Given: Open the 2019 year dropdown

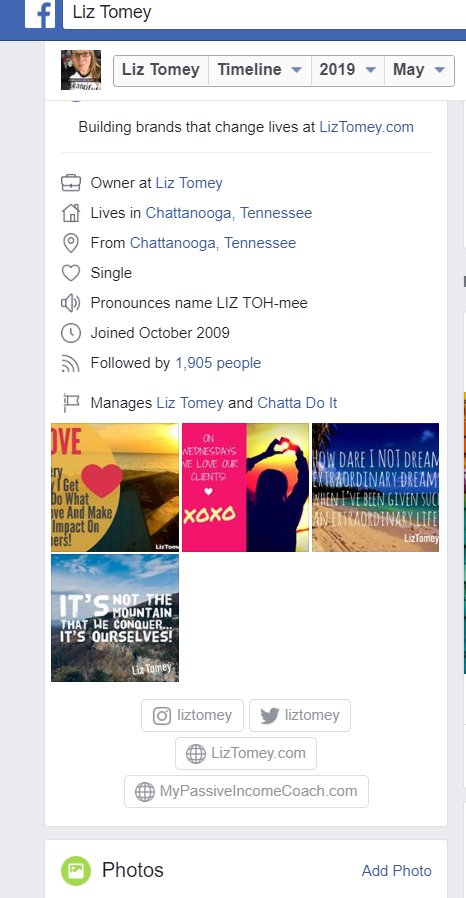Looking at the screenshot, I should pos(347,70).
